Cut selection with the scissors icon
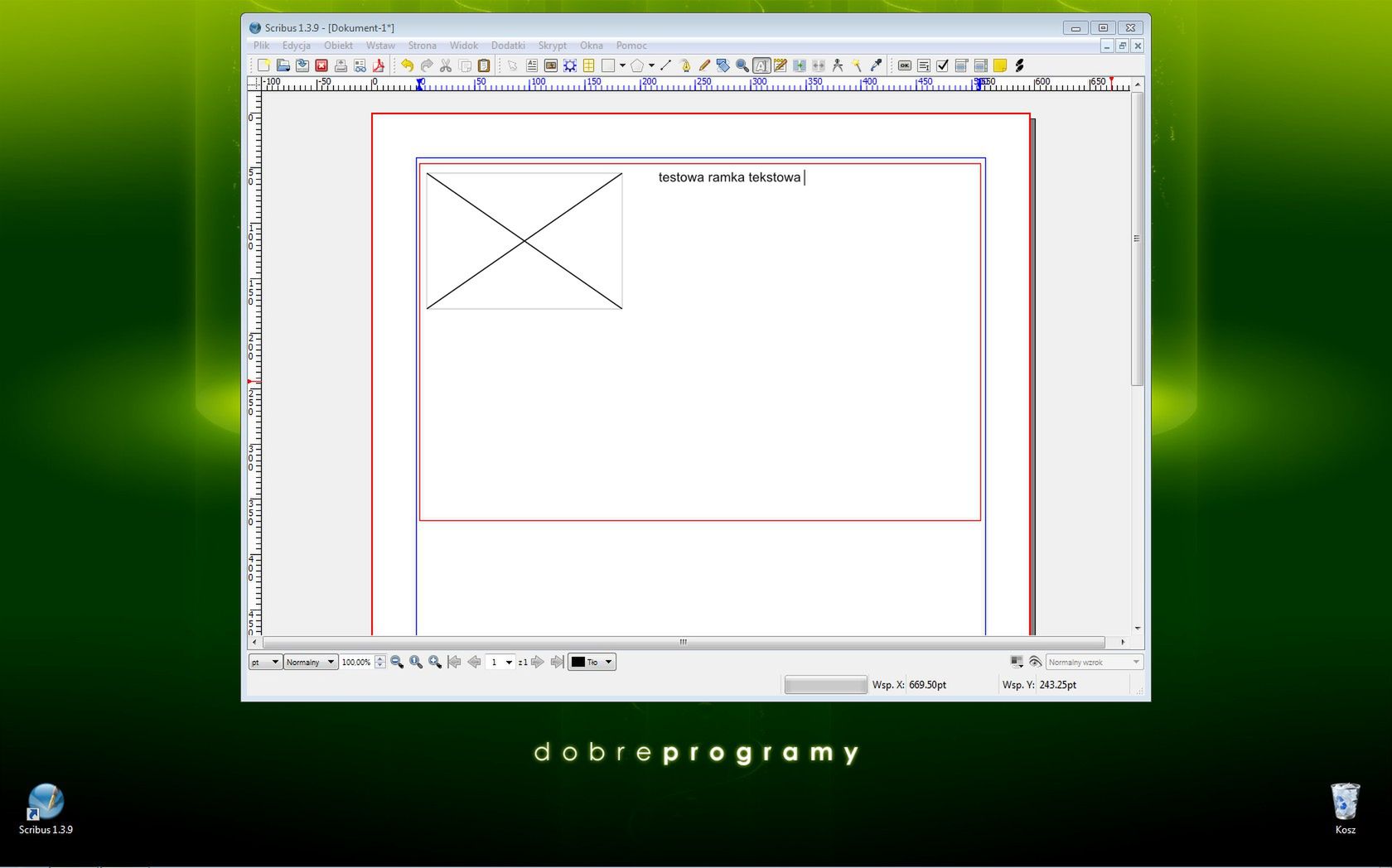This screenshot has width=1392, height=868. click(x=446, y=65)
